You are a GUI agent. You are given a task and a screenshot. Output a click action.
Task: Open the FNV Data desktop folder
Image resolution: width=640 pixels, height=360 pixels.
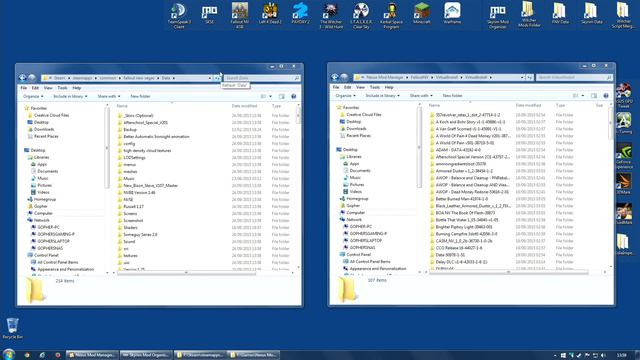click(x=560, y=13)
